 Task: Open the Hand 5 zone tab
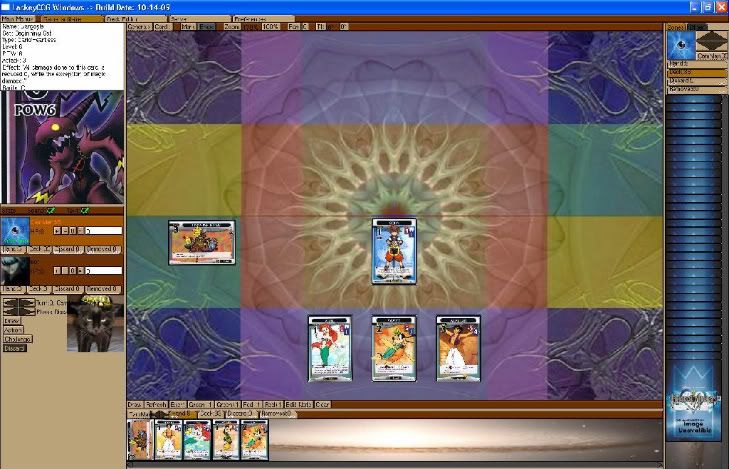(183, 413)
